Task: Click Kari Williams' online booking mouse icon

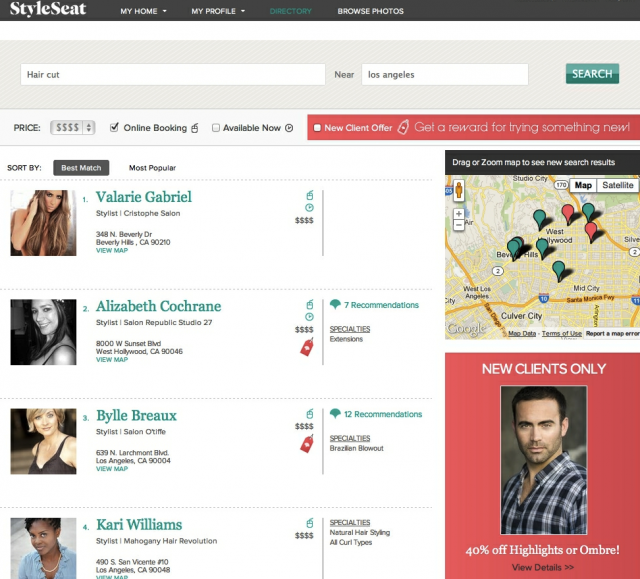Action: 310,523
